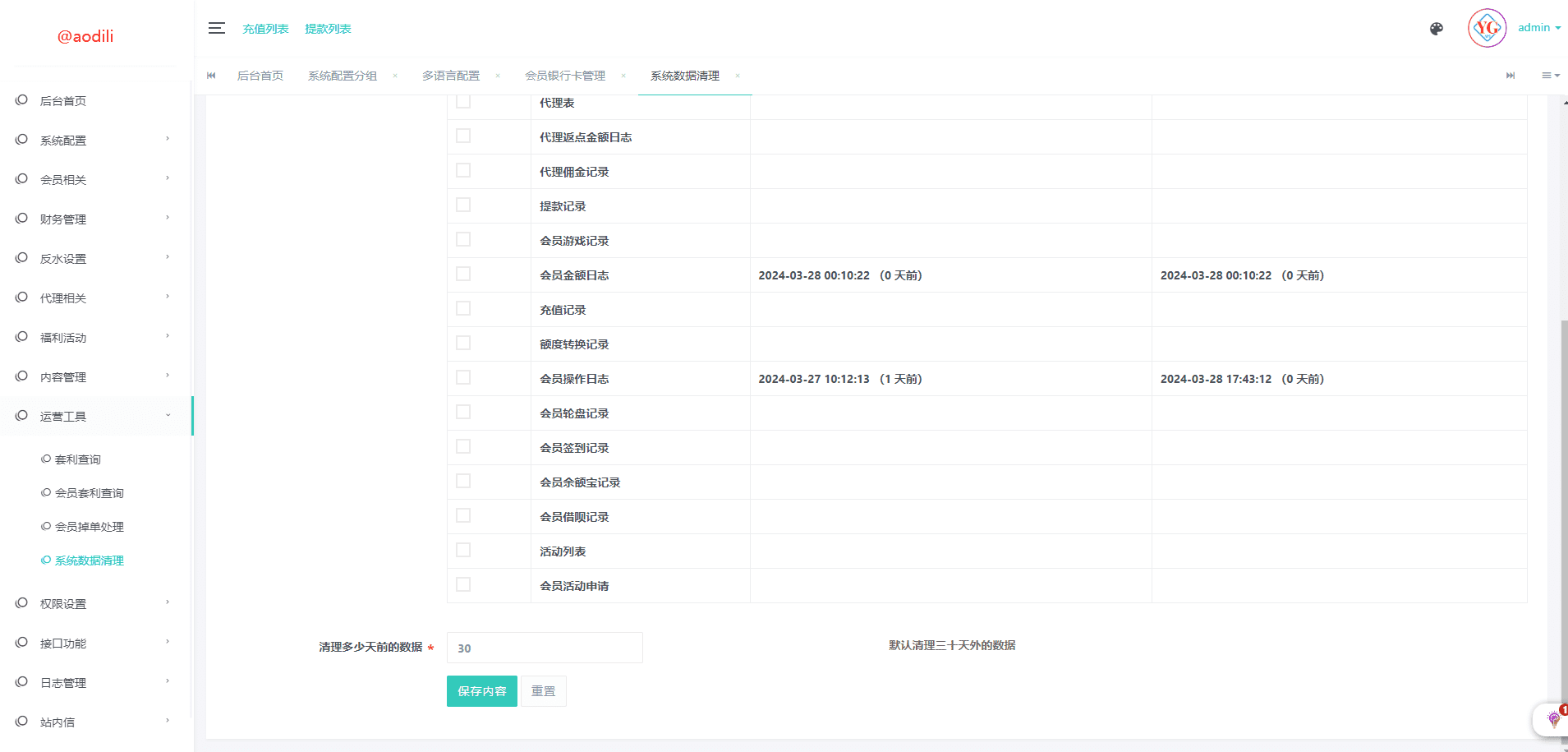The height and width of the screenshot is (752, 1568).
Task: Select the 会员操作日志 checkbox
Action: (x=463, y=378)
